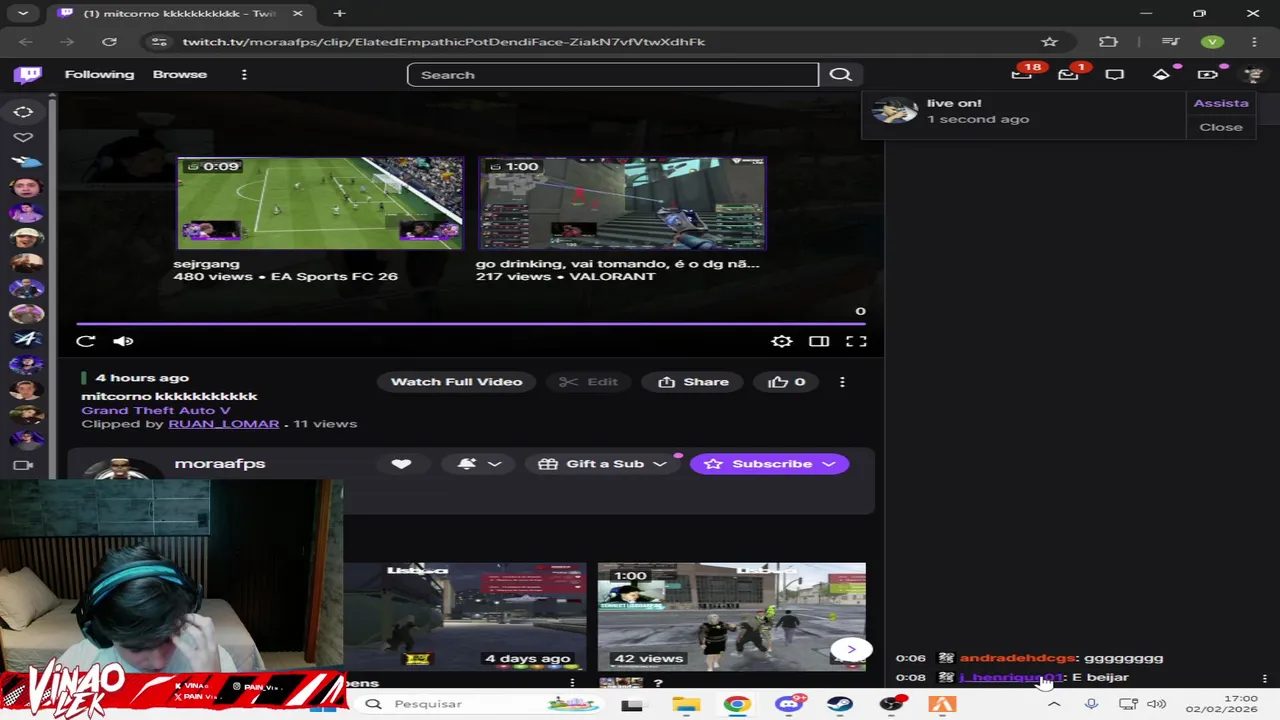Go to the Following tab
1280x720 pixels.
99,75
